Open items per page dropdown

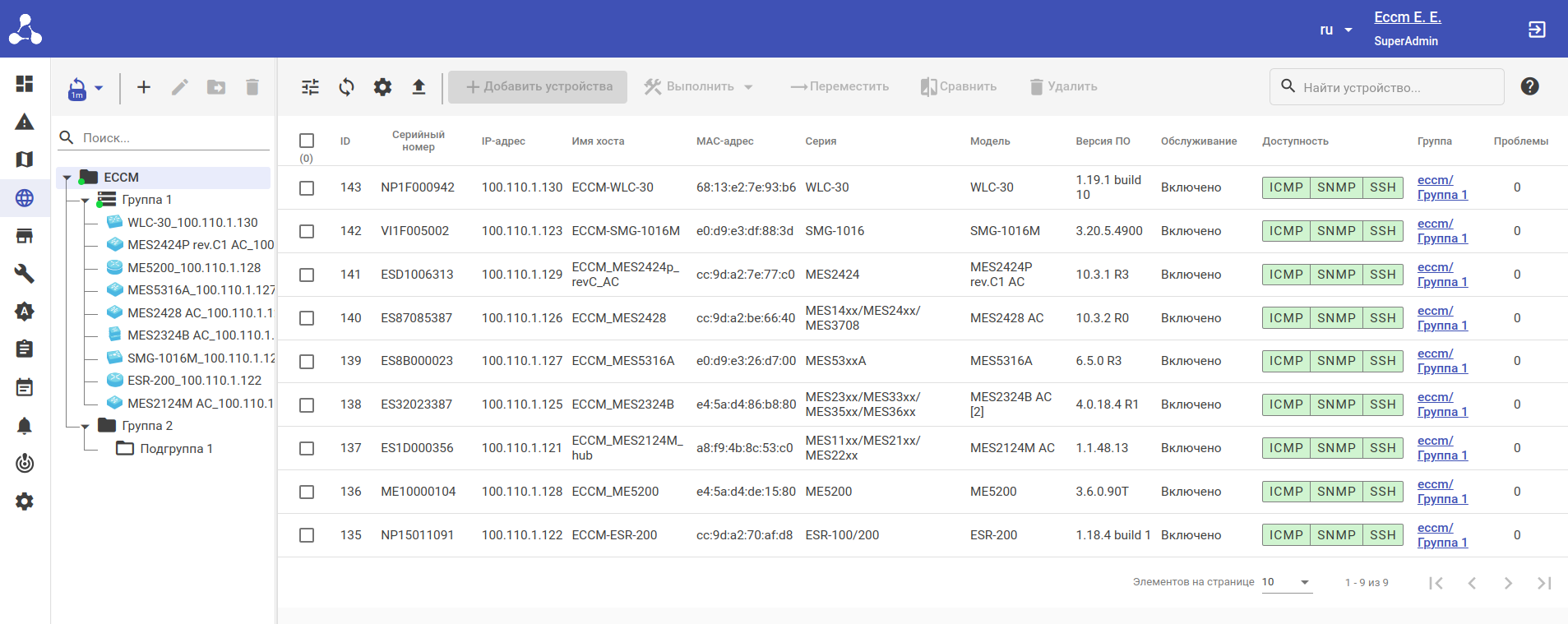(x=1286, y=582)
